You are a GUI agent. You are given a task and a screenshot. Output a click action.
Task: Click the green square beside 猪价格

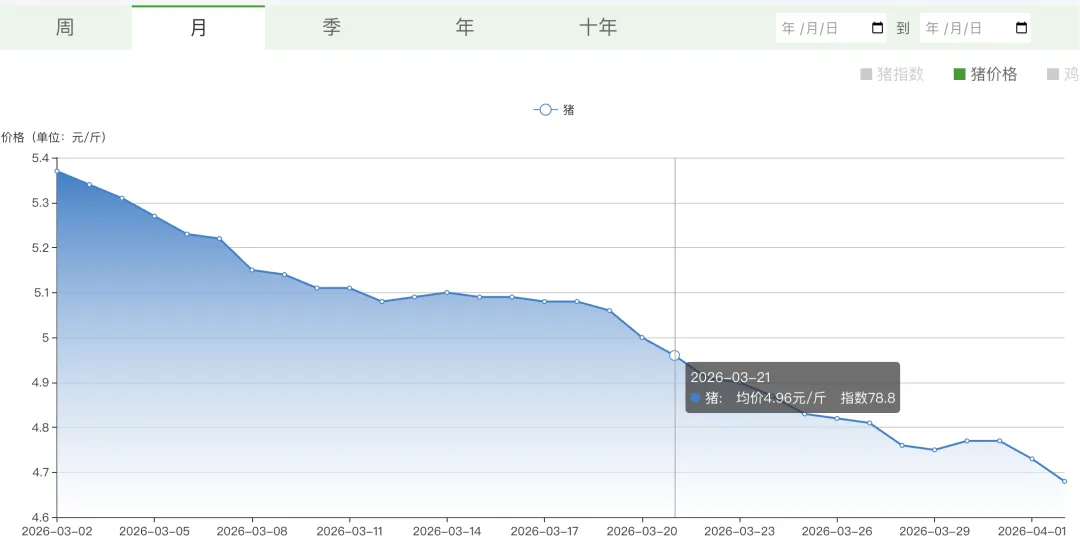pyautogui.click(x=960, y=74)
